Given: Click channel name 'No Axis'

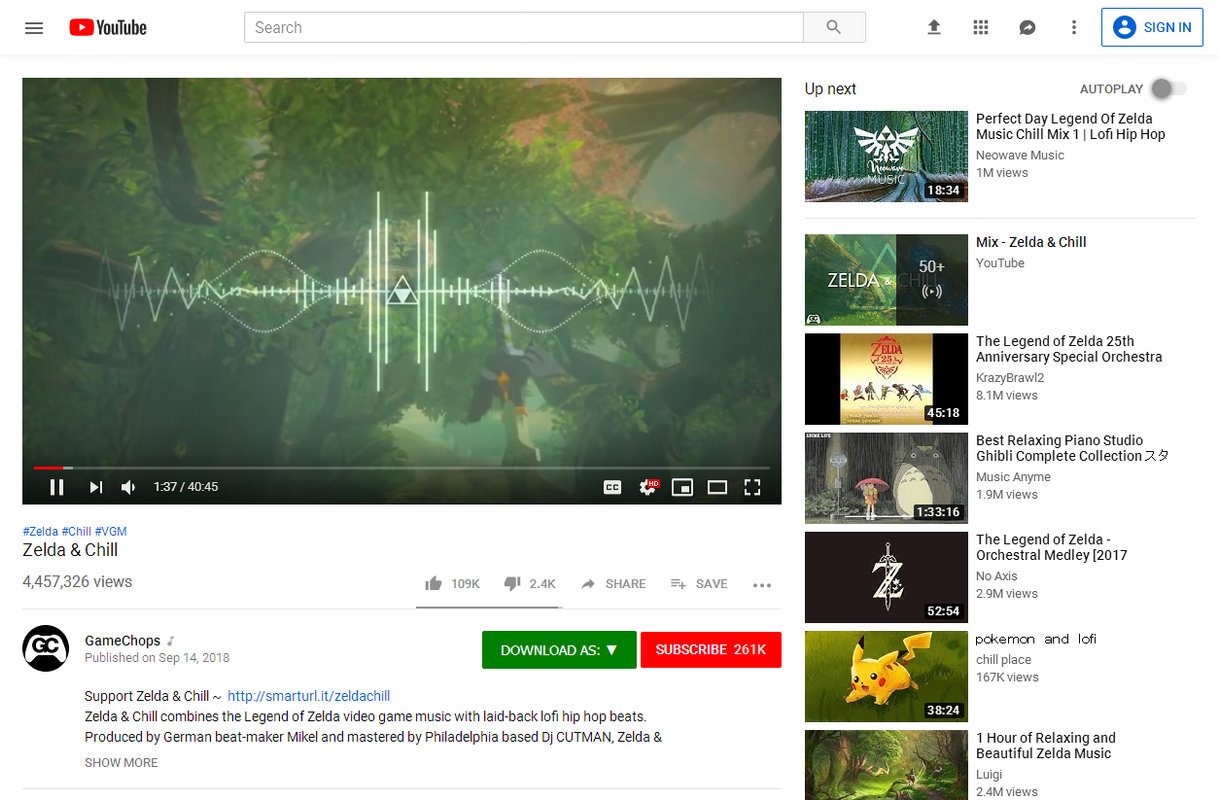Looking at the screenshot, I should 997,576.
